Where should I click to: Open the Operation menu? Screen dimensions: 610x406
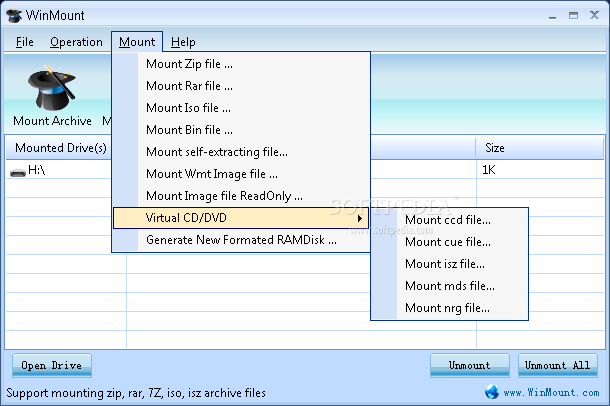(x=76, y=42)
